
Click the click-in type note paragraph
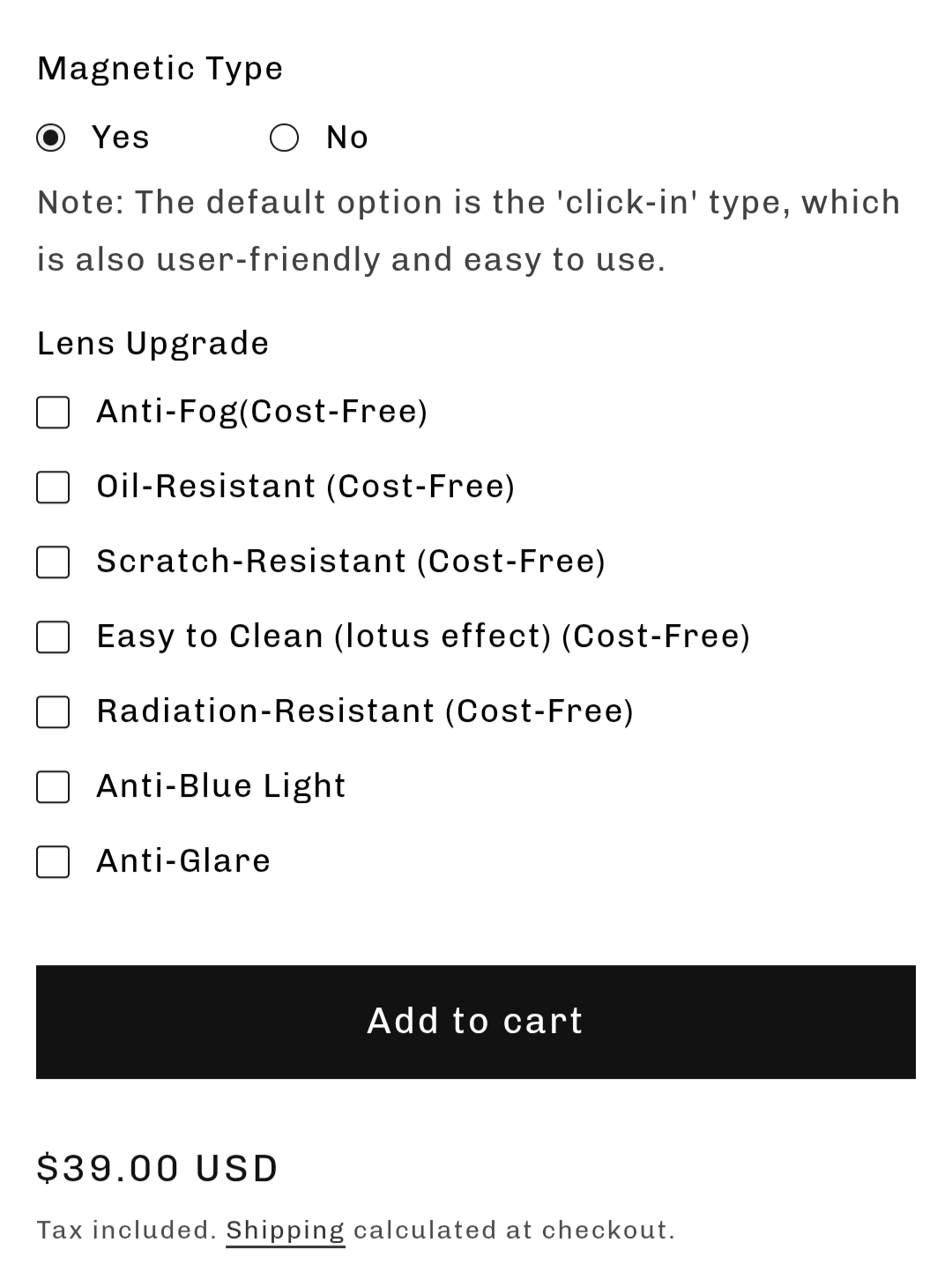pyautogui.click(x=468, y=231)
